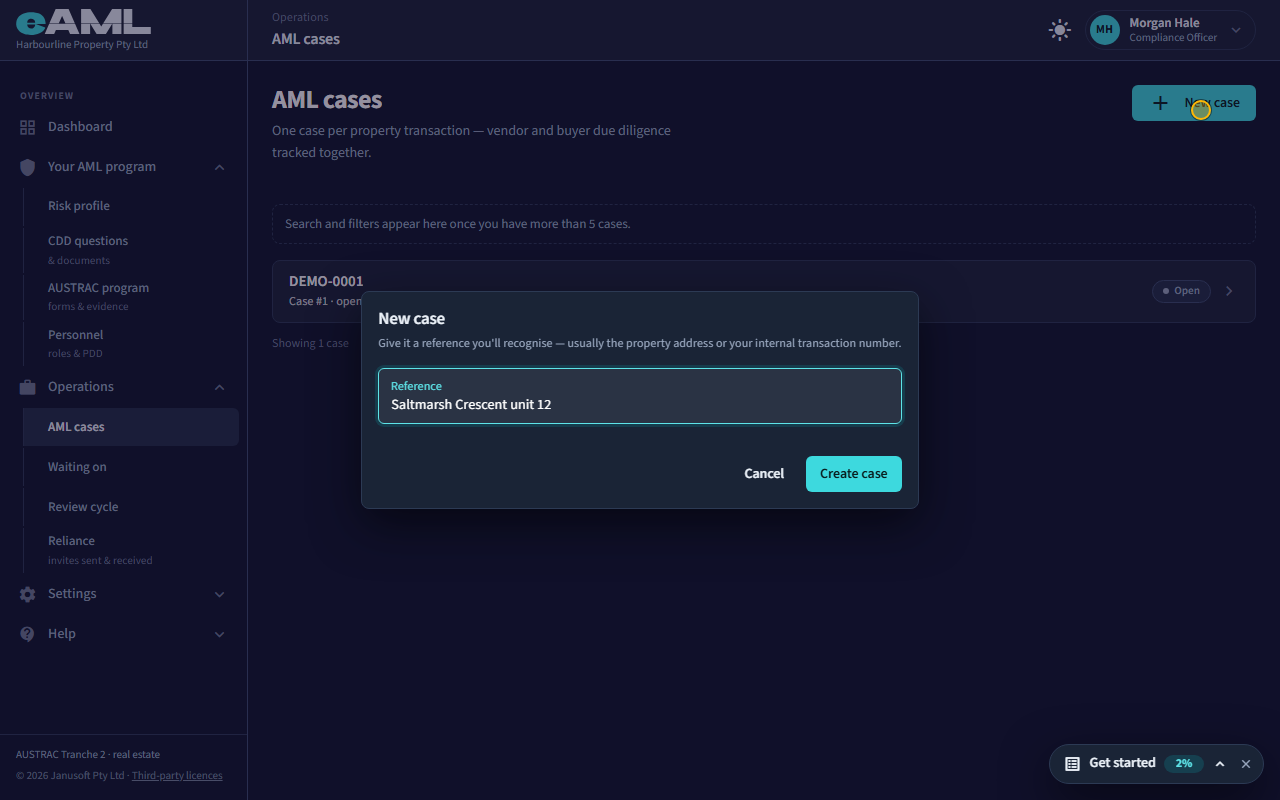
Task: Click the Open status badge on DEMO-0001
Action: [1181, 291]
